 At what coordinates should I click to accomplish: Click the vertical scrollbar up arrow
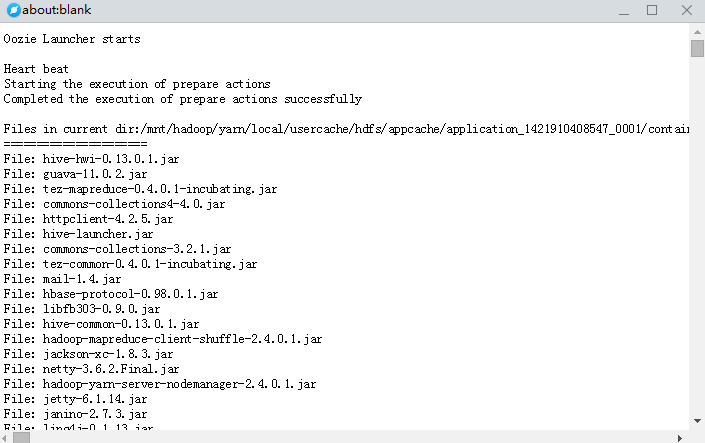point(697,32)
